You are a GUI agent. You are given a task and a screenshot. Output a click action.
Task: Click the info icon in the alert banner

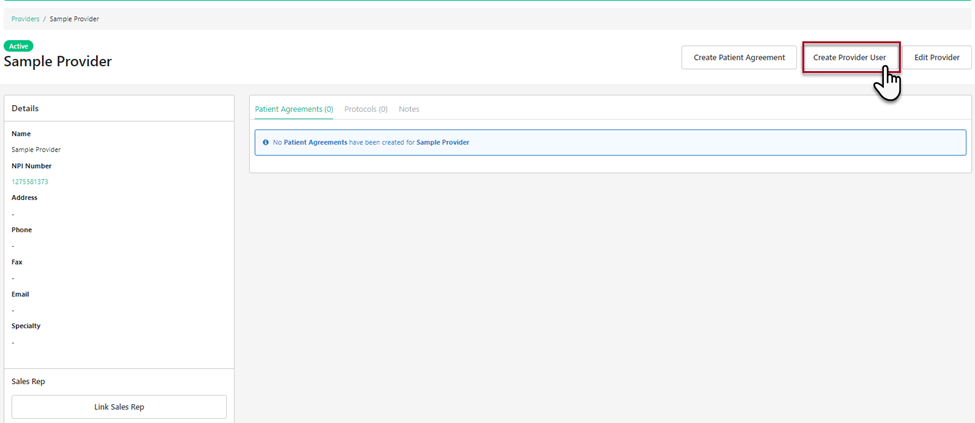click(265, 143)
